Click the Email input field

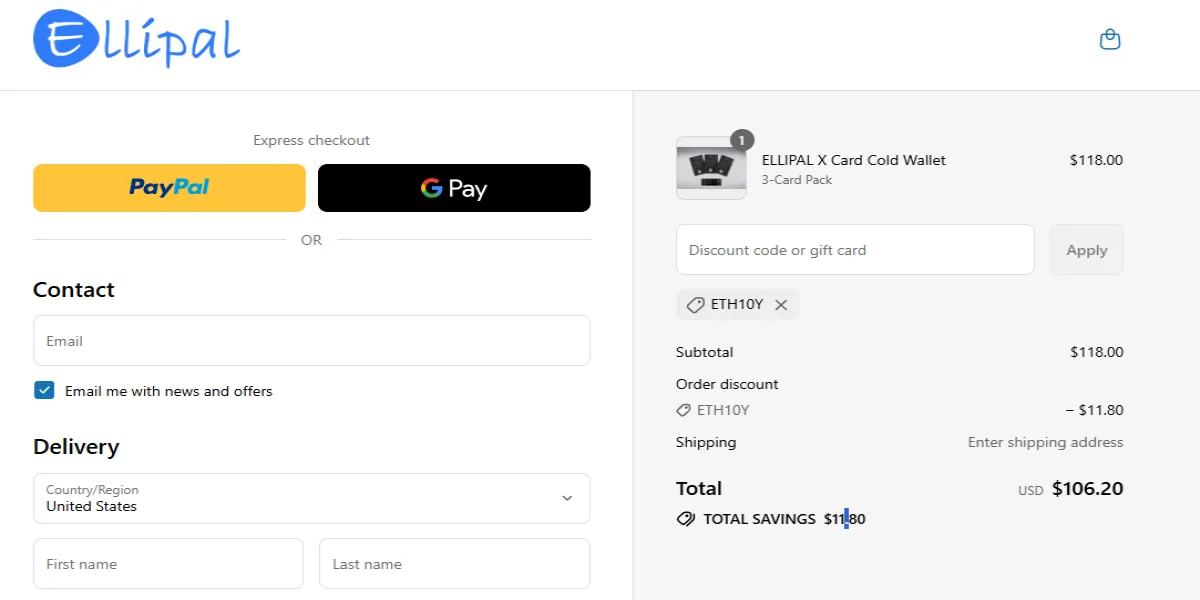311,340
